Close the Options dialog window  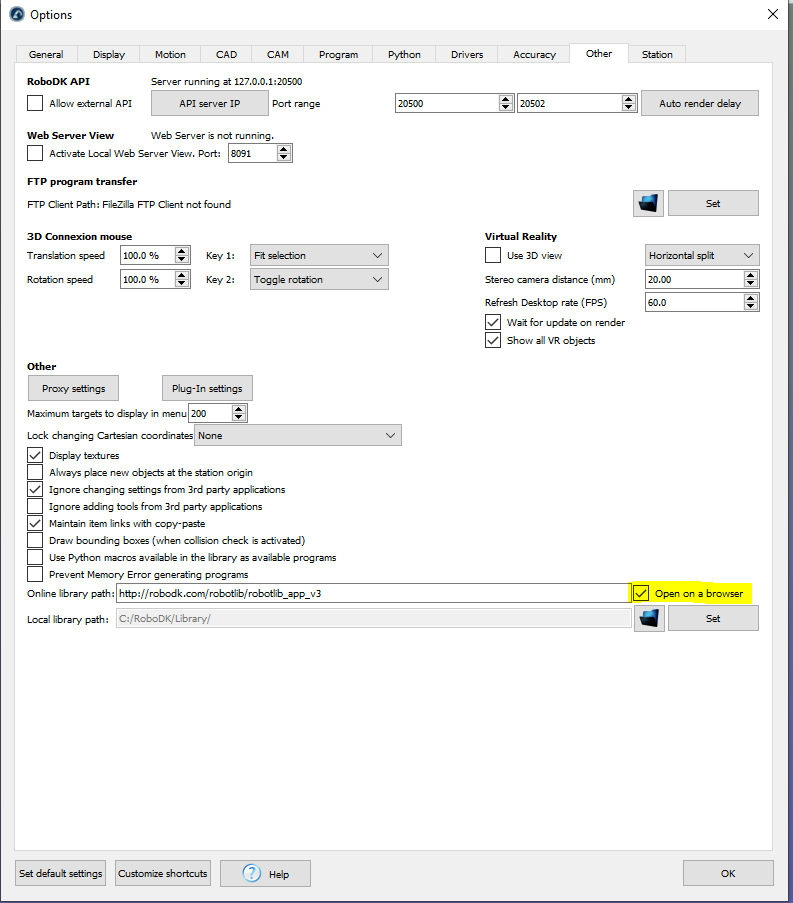click(x=771, y=14)
